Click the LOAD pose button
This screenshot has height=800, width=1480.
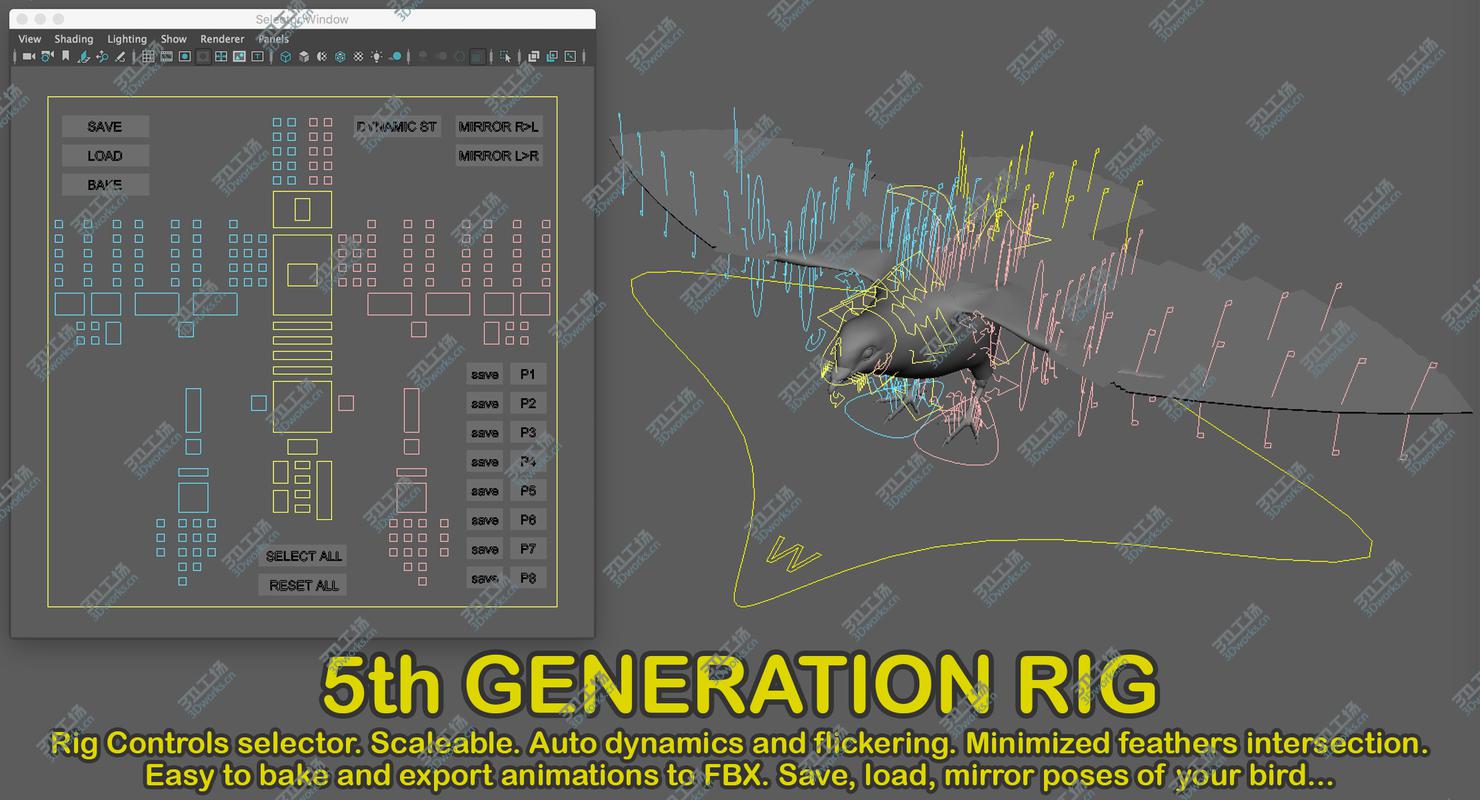click(x=105, y=155)
